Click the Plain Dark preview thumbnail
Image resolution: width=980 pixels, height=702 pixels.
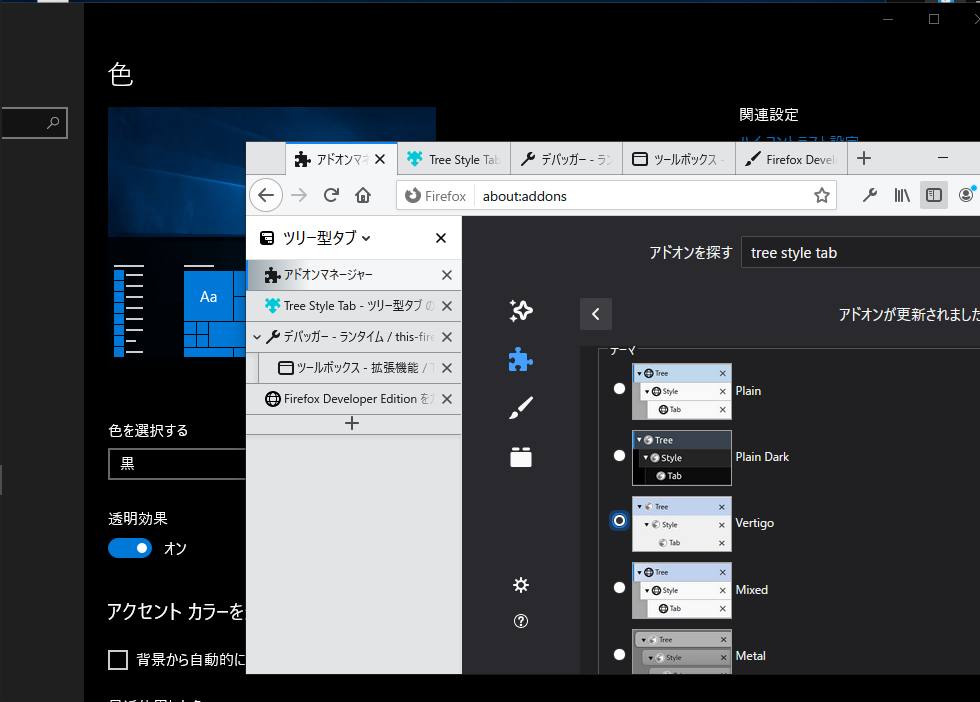[682, 458]
